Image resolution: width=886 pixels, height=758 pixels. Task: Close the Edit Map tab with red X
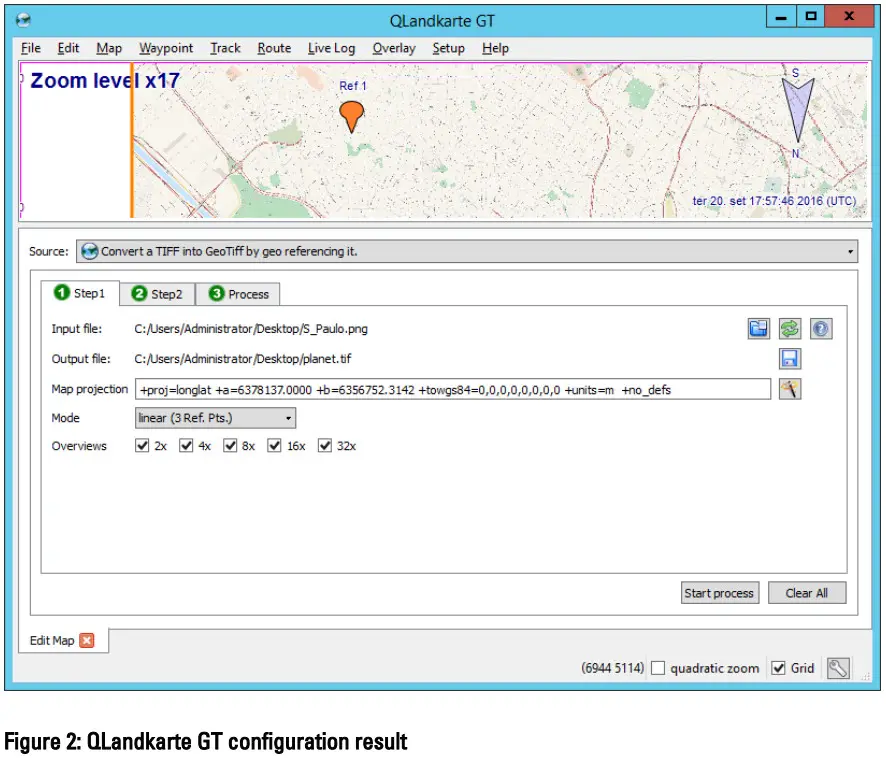pos(87,640)
